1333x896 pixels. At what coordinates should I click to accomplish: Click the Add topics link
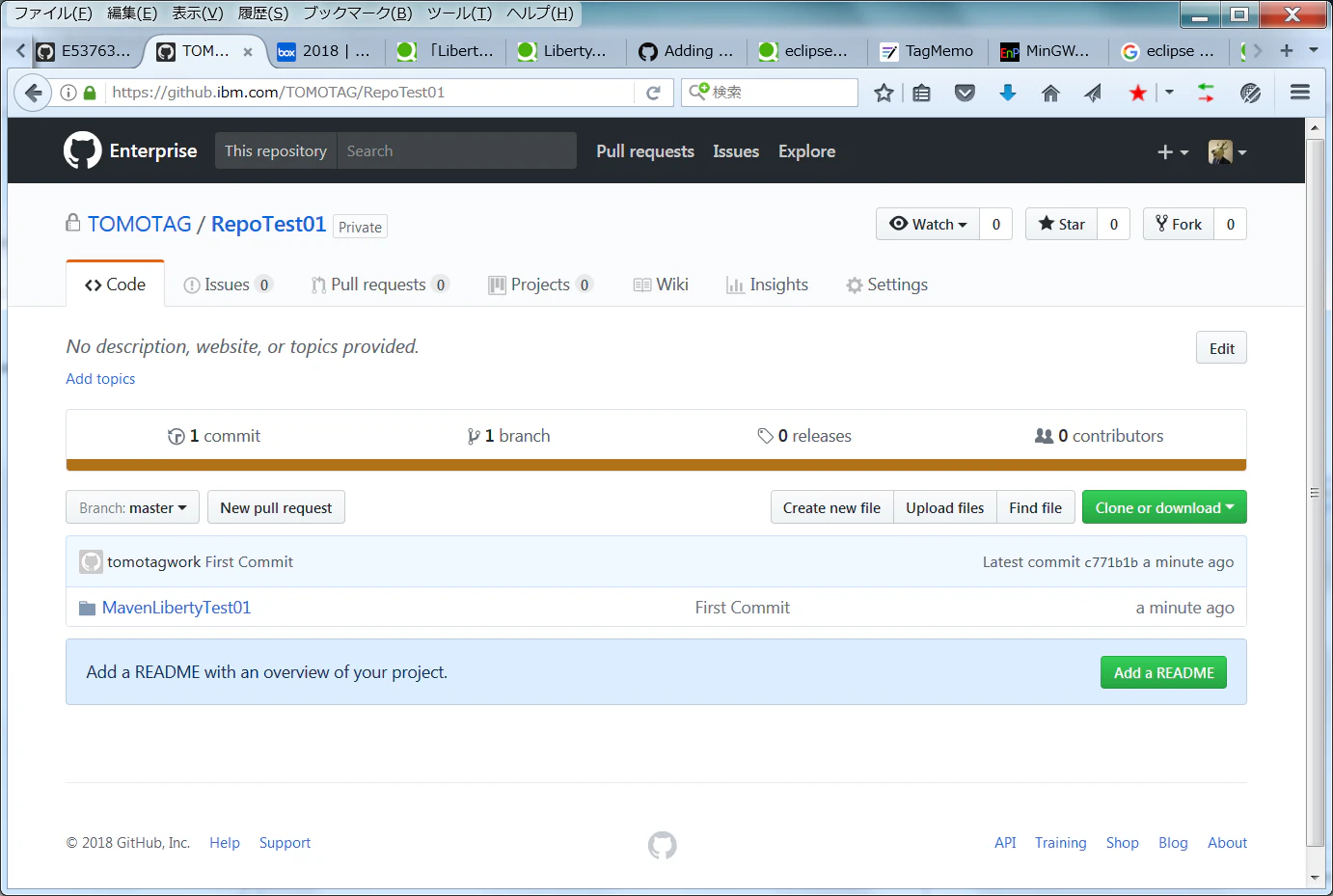click(x=100, y=379)
